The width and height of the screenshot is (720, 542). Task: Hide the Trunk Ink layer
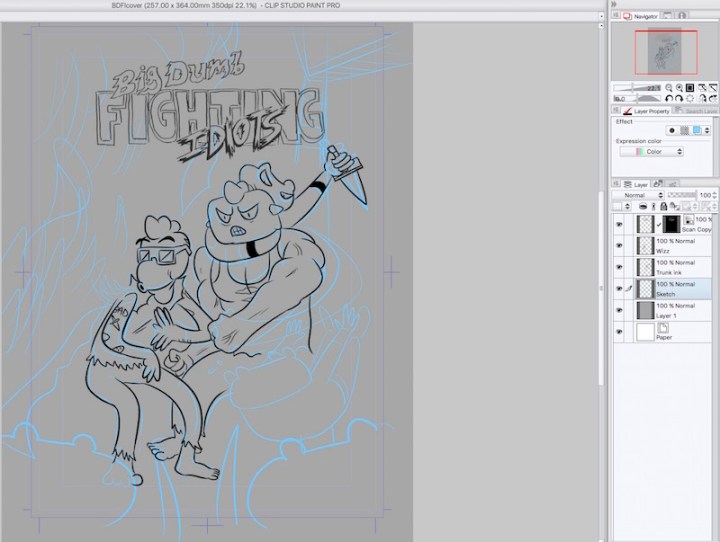coord(620,268)
